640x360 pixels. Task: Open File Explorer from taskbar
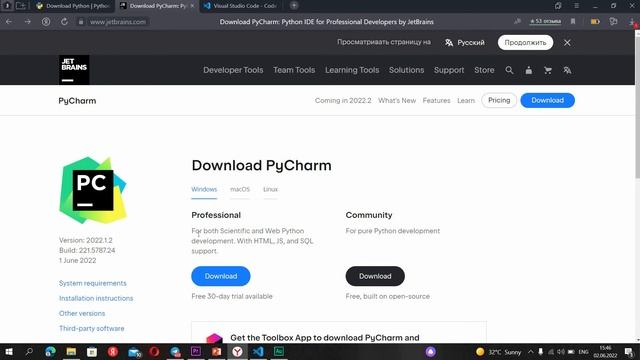coord(71,351)
